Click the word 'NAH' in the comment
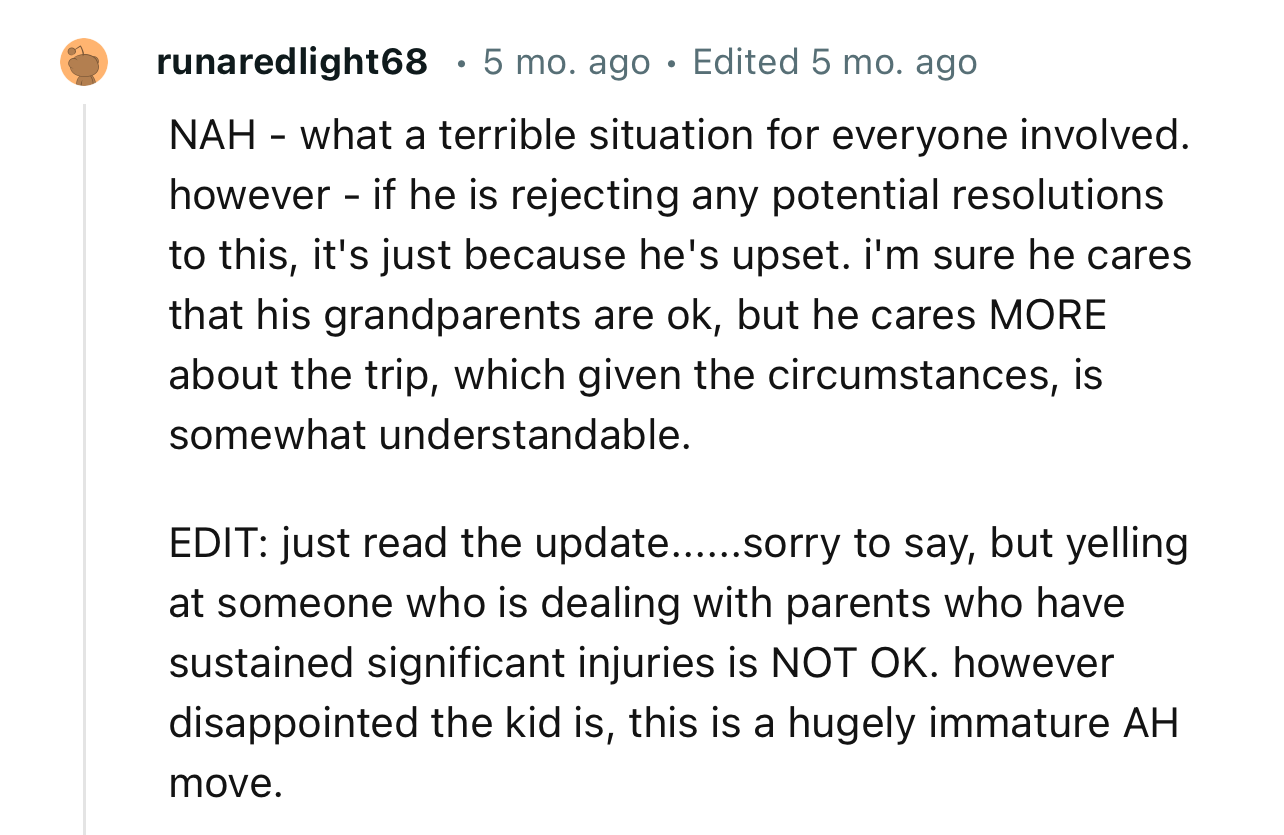The image size is (1284, 835). pos(209,135)
